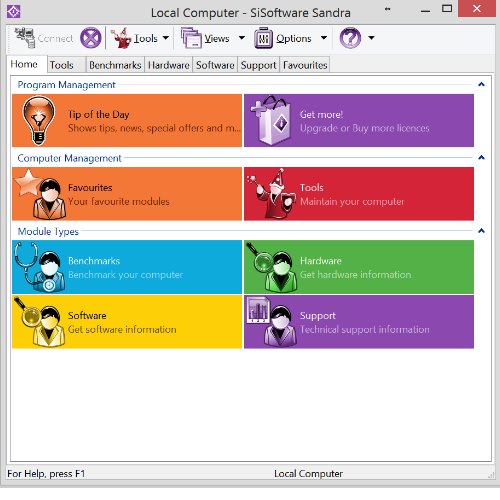Click 'Shows tips, news, special offers' description
Image resolution: width=500 pixels, height=500 pixels.
[154, 128]
